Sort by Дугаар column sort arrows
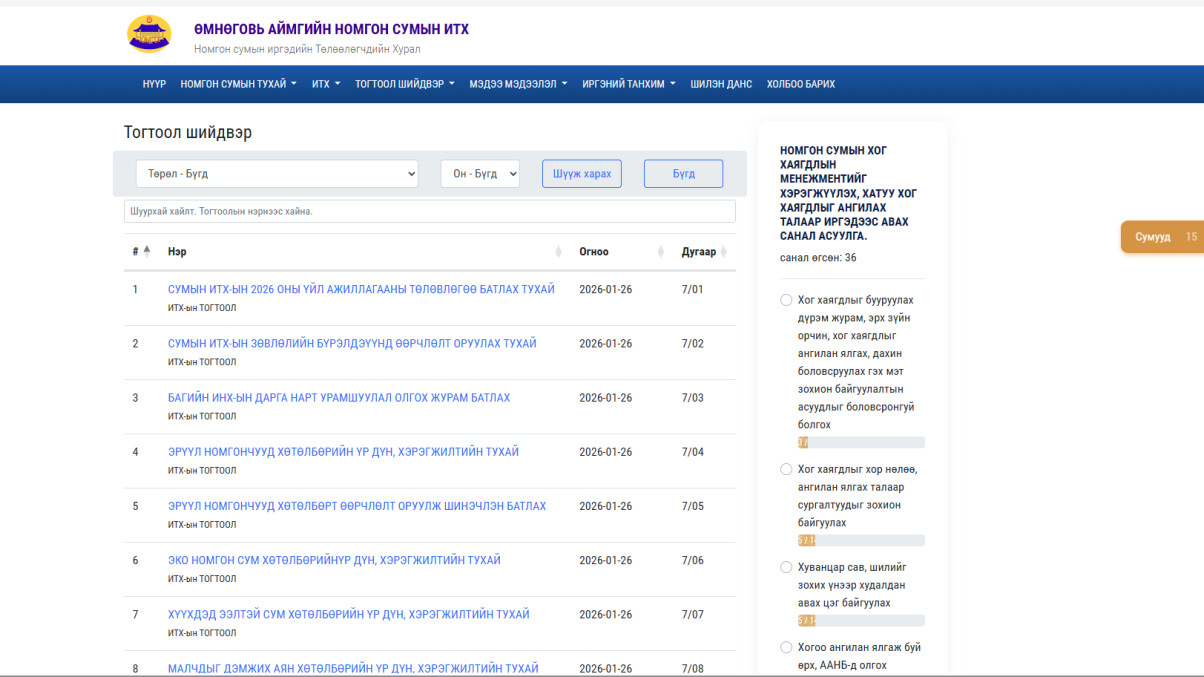 pos(723,252)
